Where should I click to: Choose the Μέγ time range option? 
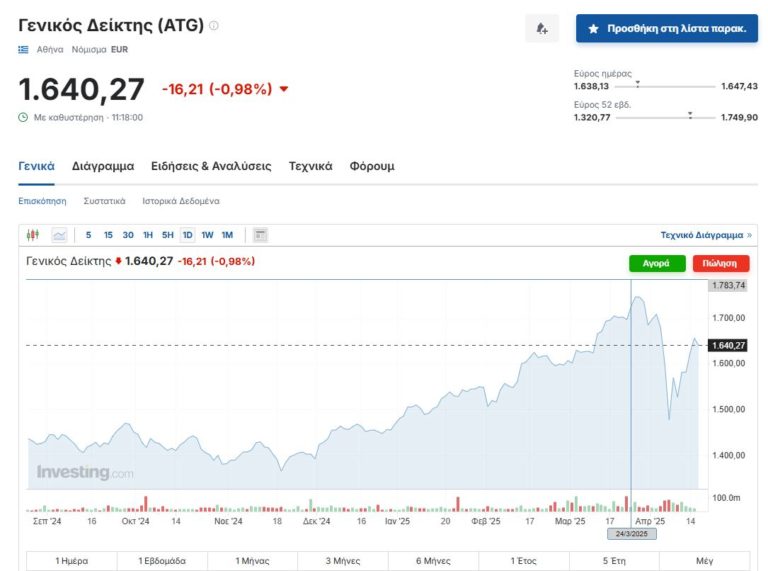[705, 561]
